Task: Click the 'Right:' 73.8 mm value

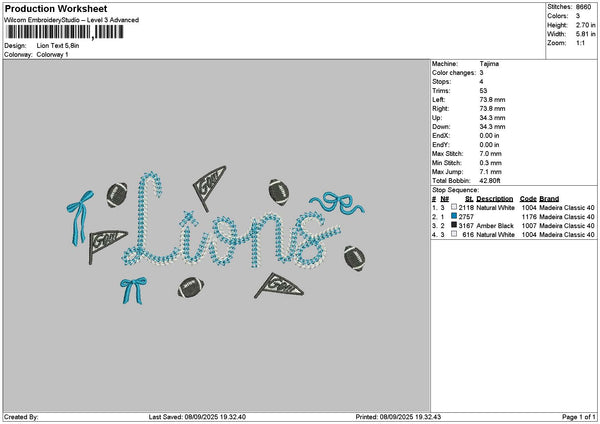Action: [x=492, y=109]
